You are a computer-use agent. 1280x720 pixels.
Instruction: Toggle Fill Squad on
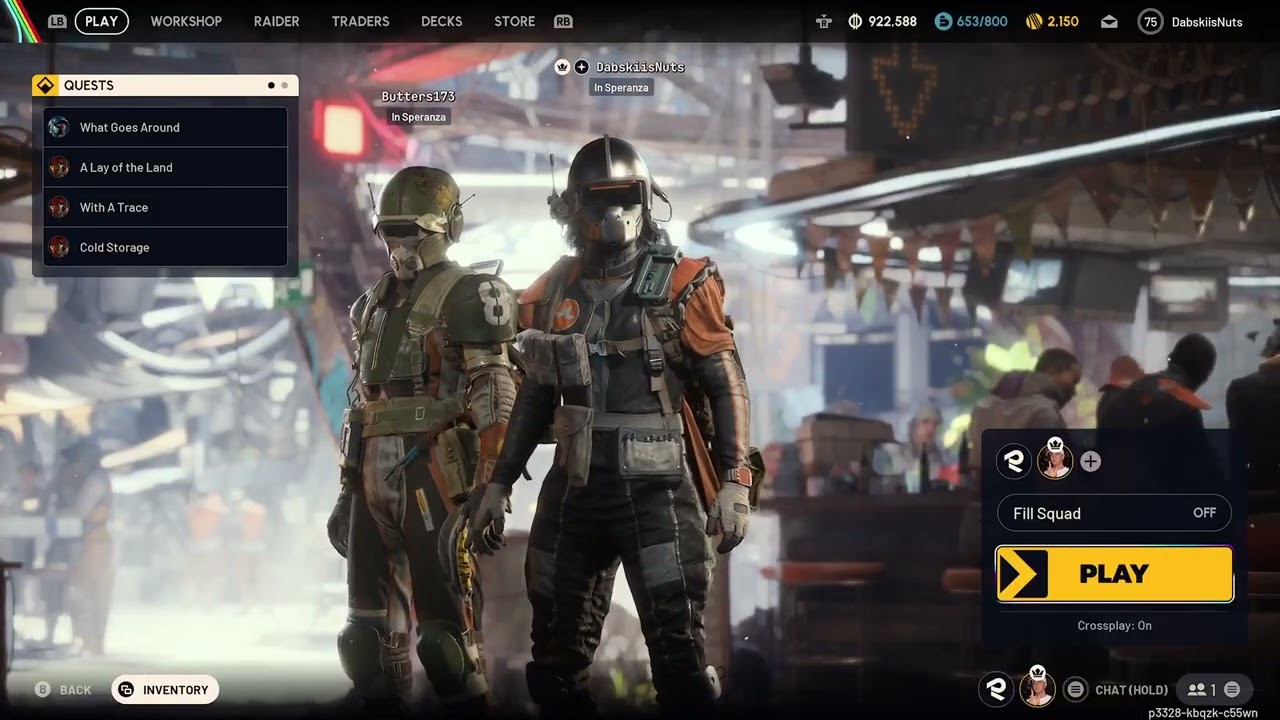[x=1114, y=513]
